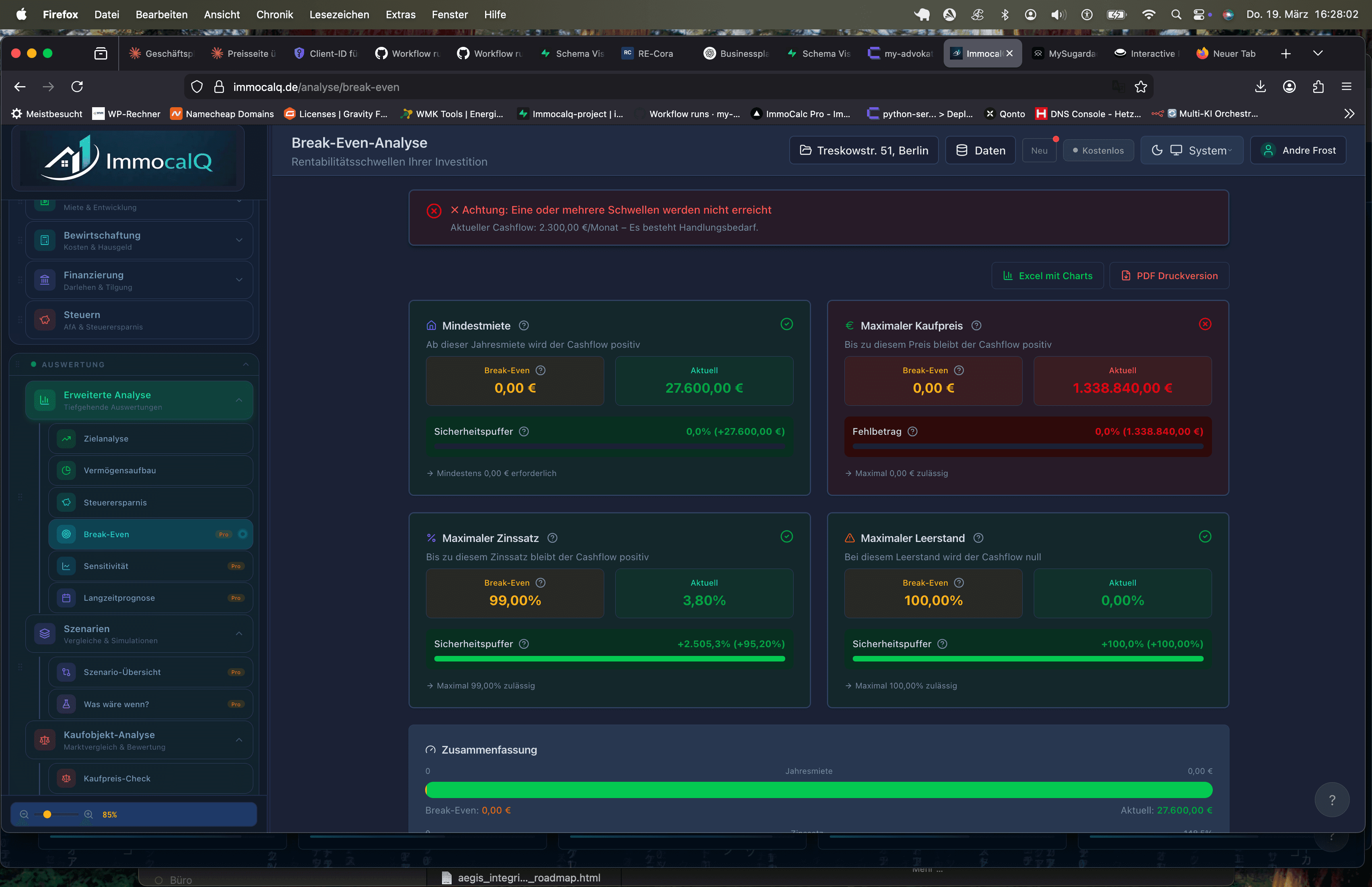The height and width of the screenshot is (887, 1372).
Task: Open the macOS Wi-Fi status icon
Action: coord(1148,15)
